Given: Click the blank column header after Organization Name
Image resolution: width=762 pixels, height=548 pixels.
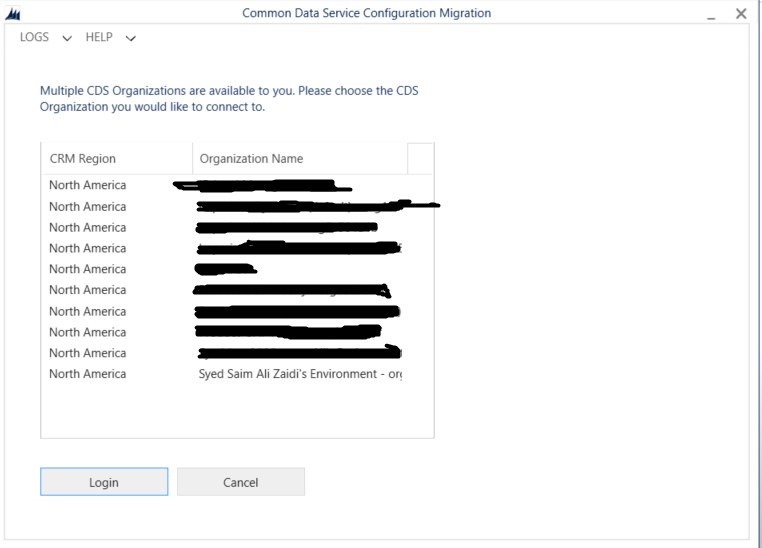Looking at the screenshot, I should click(x=420, y=158).
